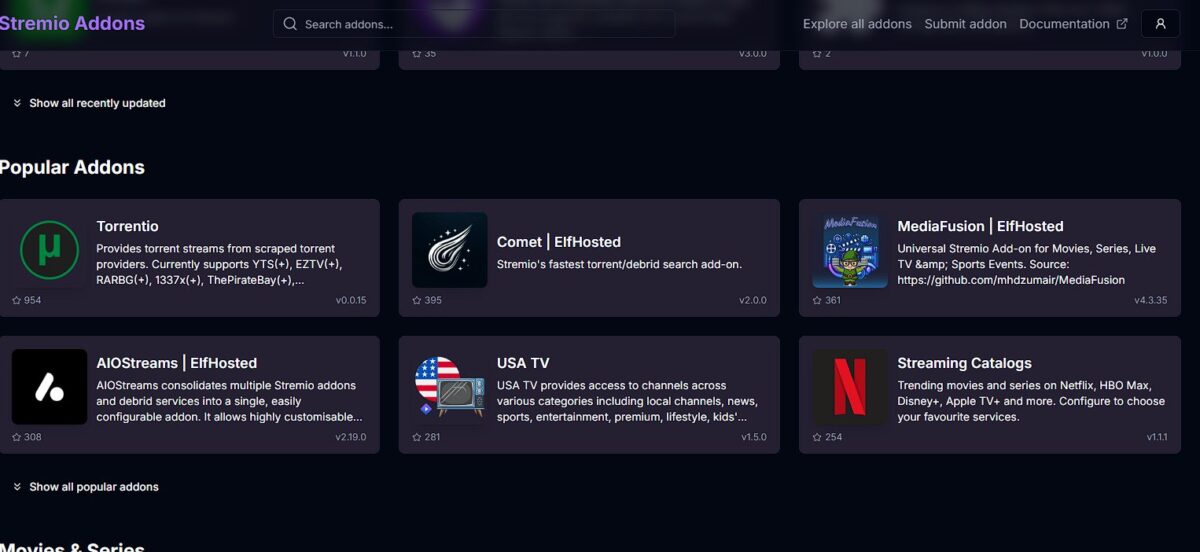
Task: Click MediaFusion version v4.3.35
Action: coord(1150,300)
